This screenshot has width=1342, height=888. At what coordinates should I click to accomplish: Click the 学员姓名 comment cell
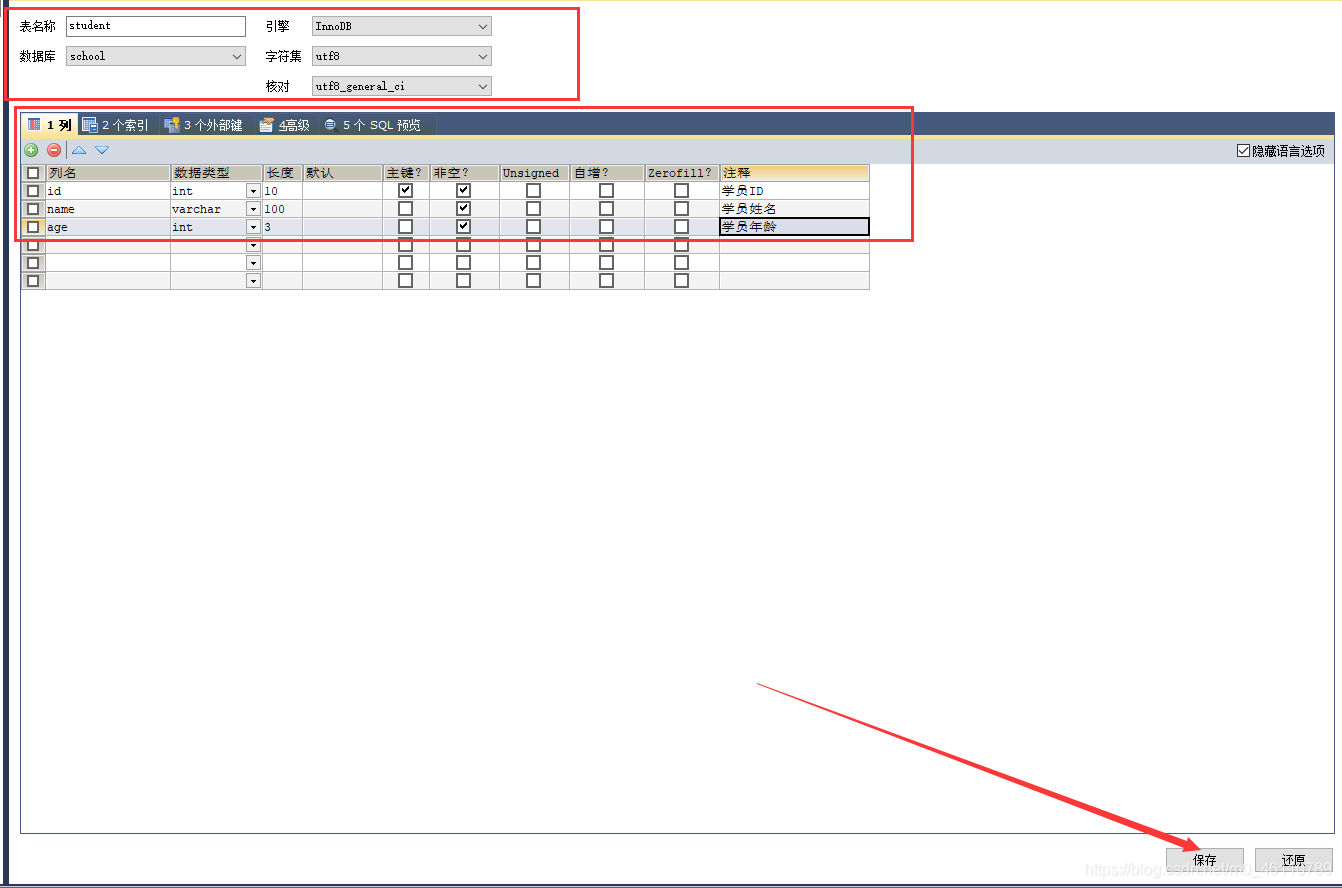pyautogui.click(x=794, y=208)
